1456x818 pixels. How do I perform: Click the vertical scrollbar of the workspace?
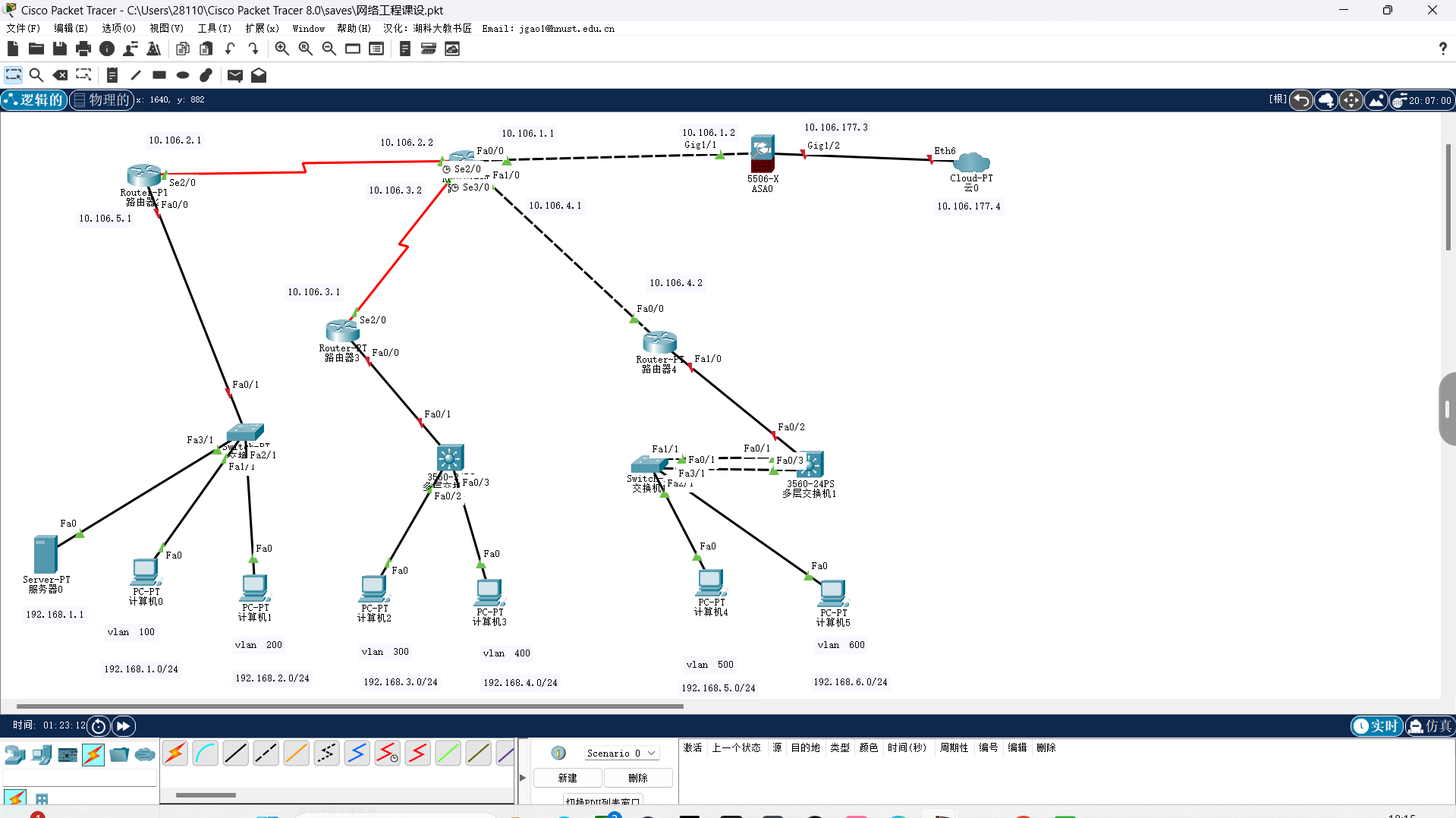click(1448, 197)
